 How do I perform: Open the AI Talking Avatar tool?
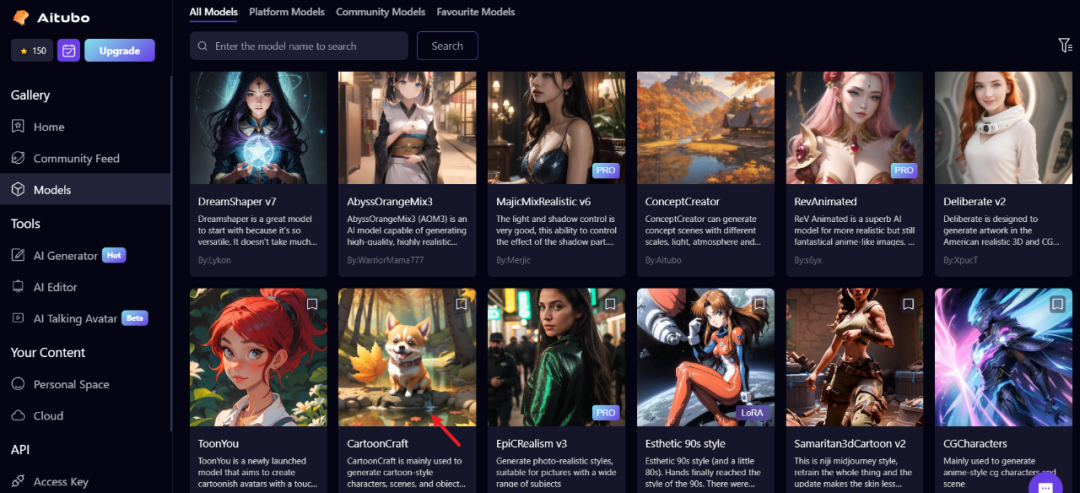point(75,318)
